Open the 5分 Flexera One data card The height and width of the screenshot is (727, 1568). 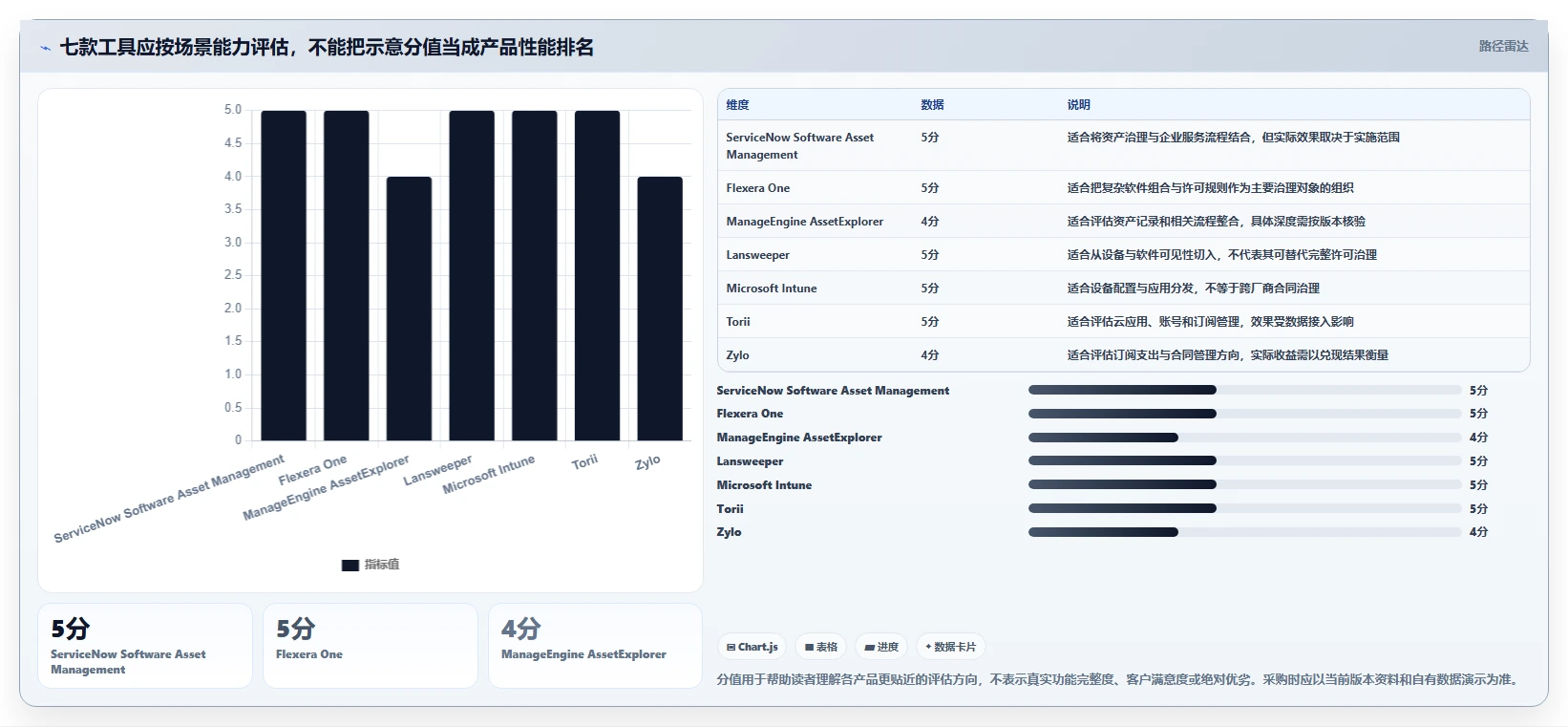tap(371, 646)
